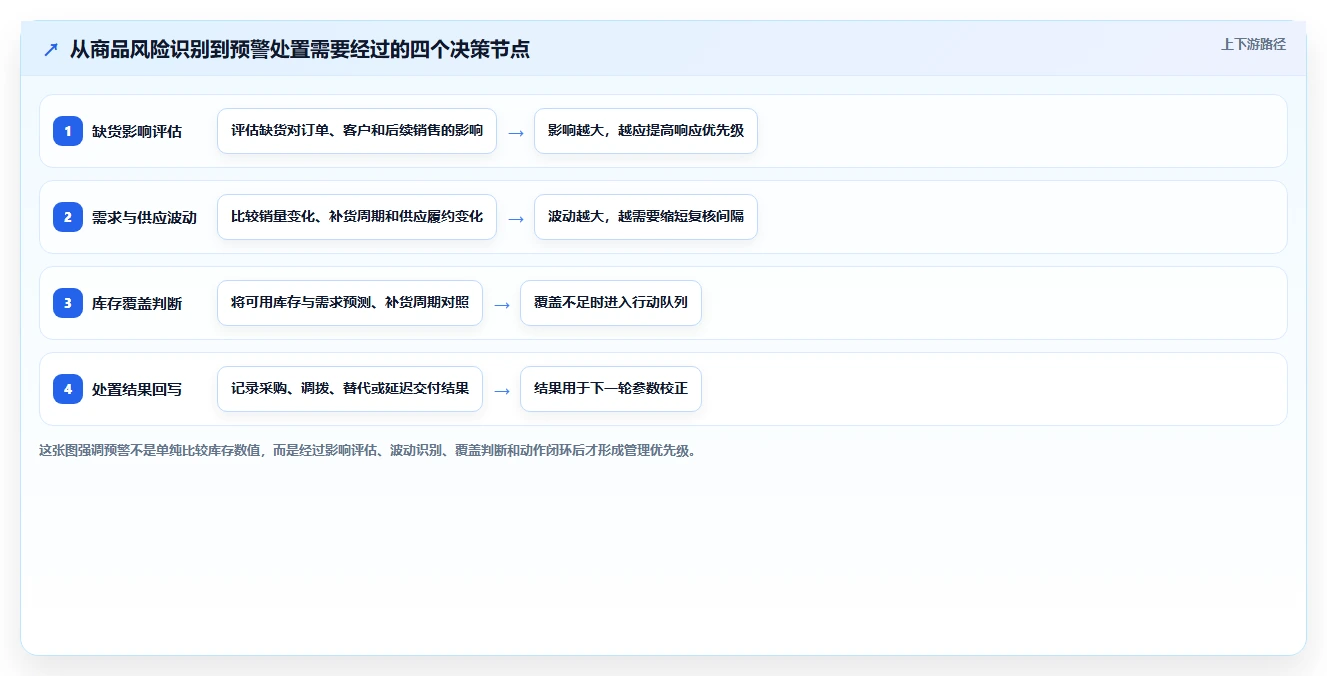Click the box 评估缺货对订单、客户和后续销售的影响

click(x=357, y=131)
